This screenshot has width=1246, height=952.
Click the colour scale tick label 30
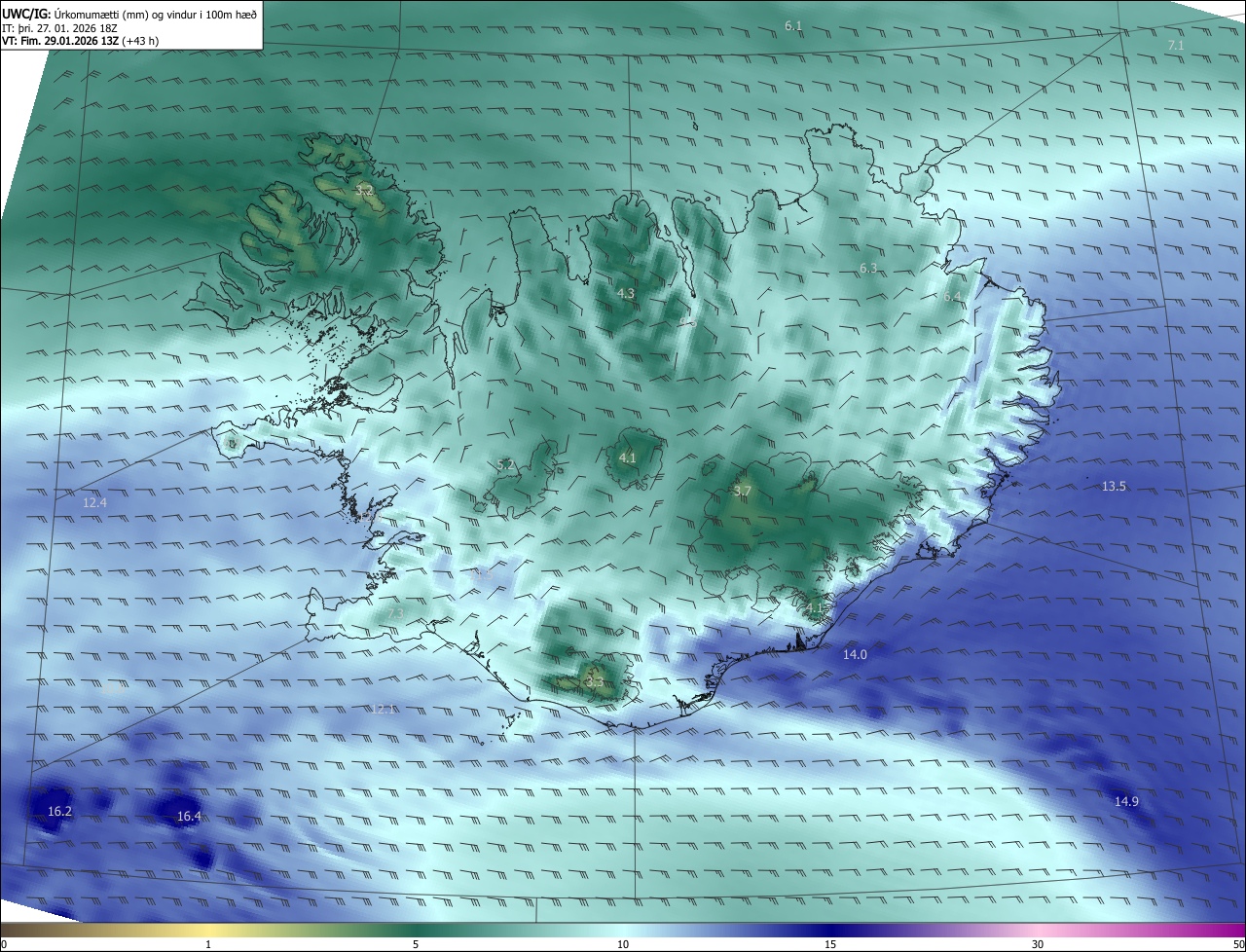point(1038,944)
